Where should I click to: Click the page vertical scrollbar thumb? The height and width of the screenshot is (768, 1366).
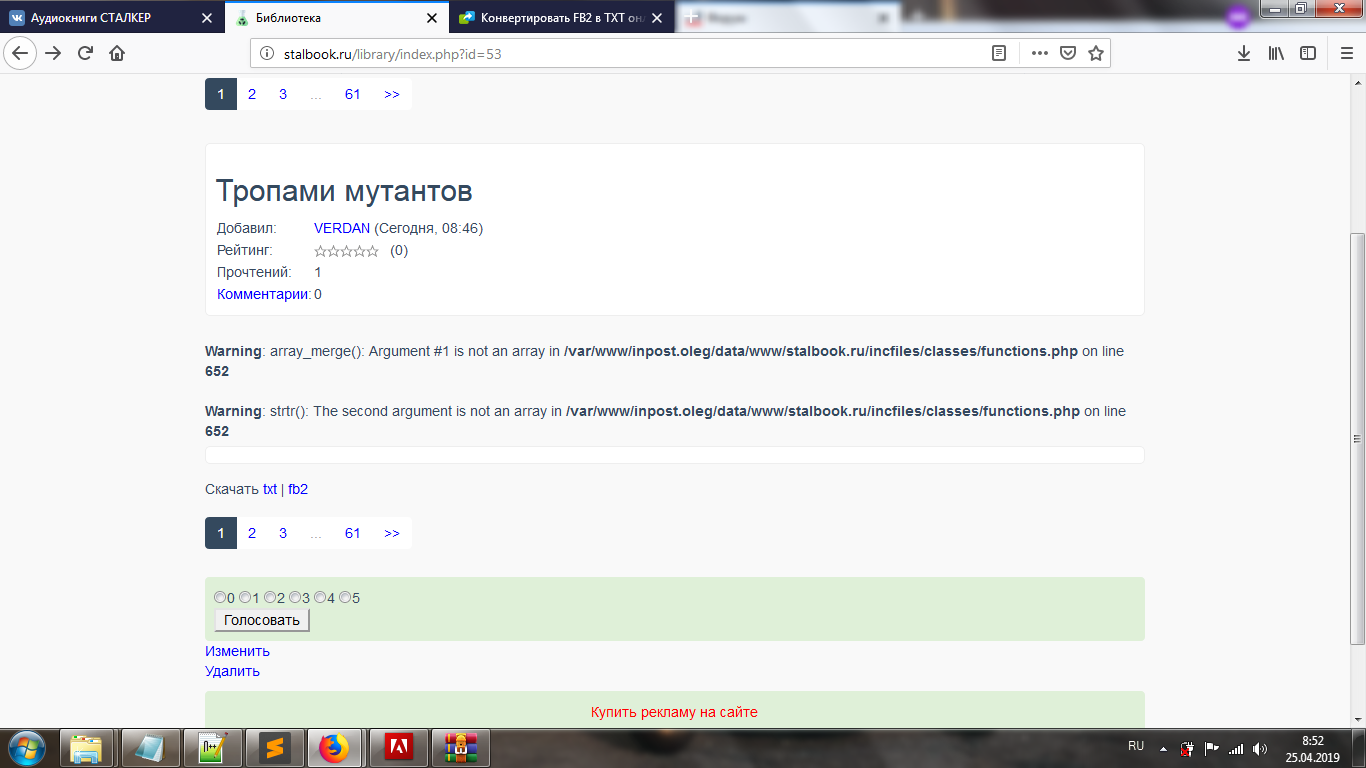(x=1357, y=438)
